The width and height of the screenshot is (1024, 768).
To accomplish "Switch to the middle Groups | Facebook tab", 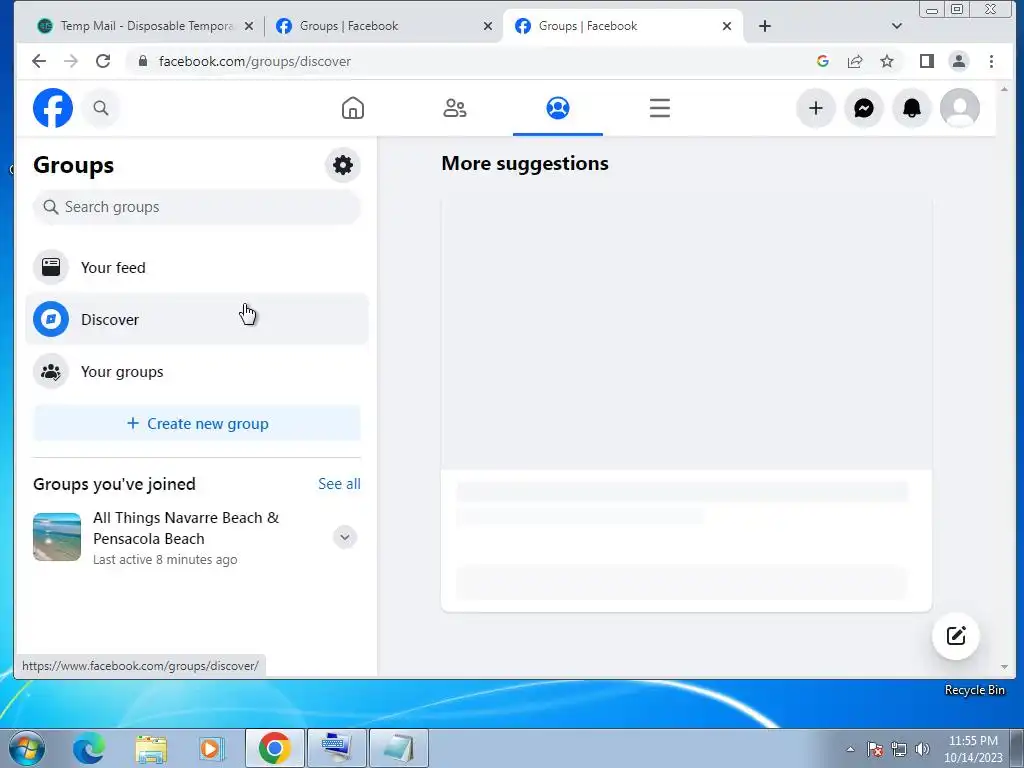I will pos(384,26).
